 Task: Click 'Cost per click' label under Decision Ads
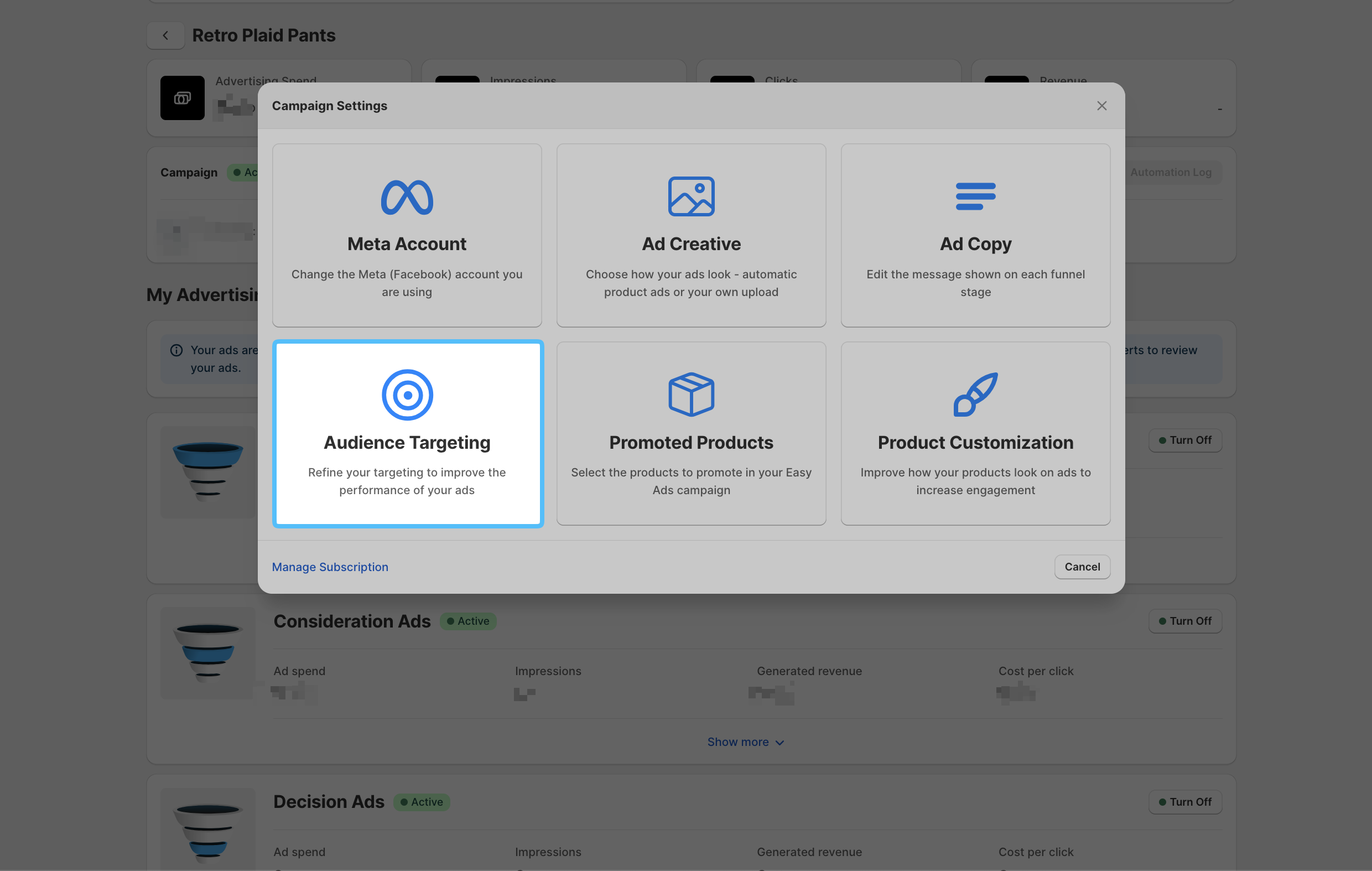point(1036,852)
